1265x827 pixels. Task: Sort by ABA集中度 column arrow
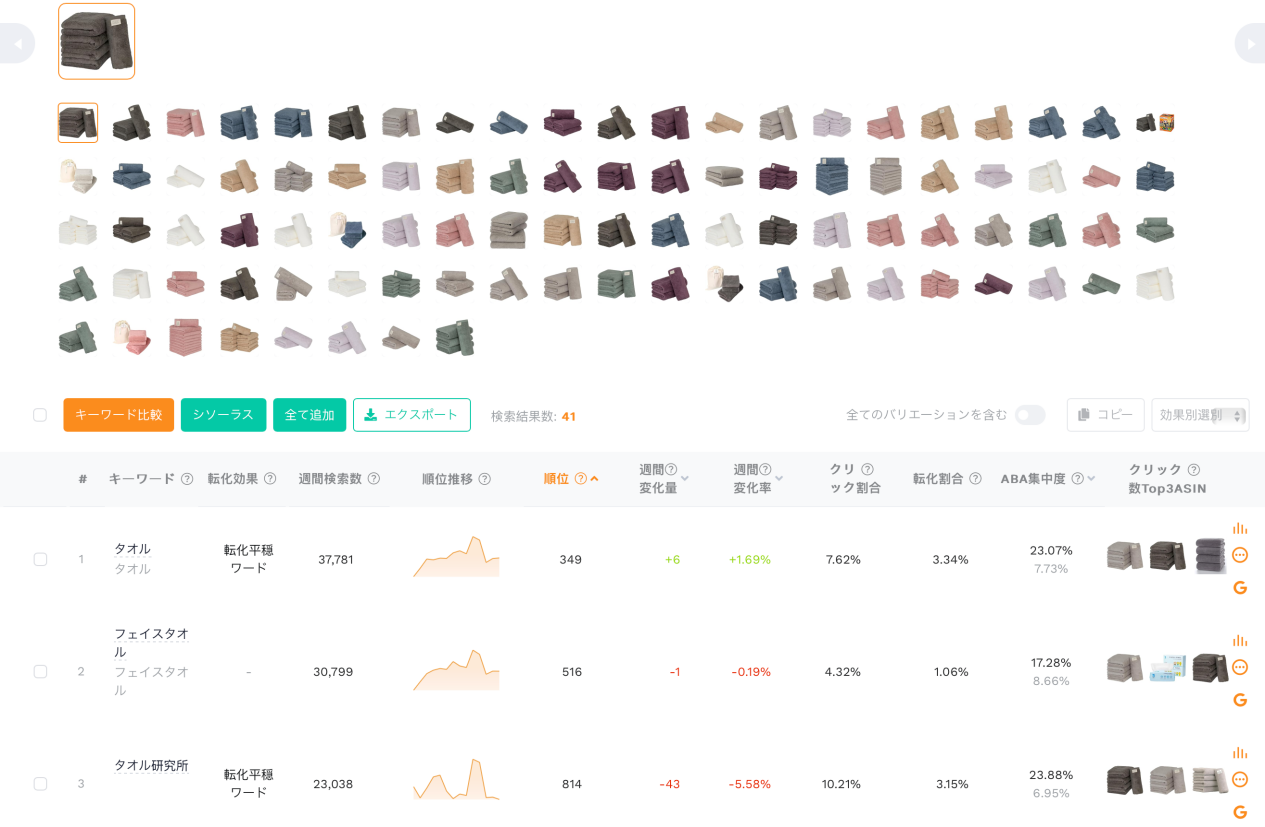(x=1091, y=479)
